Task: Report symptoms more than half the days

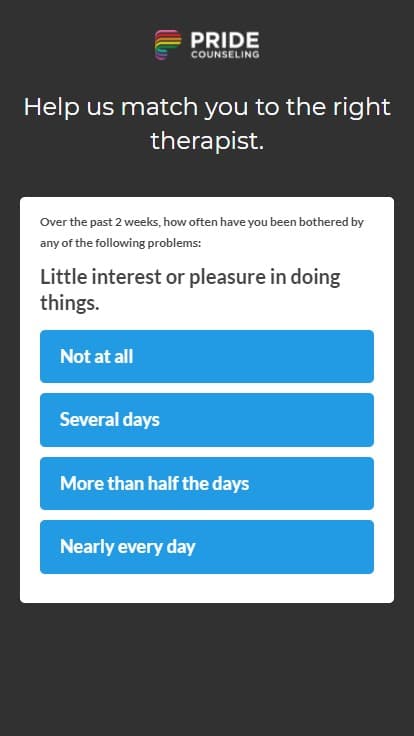Action: coord(207,483)
